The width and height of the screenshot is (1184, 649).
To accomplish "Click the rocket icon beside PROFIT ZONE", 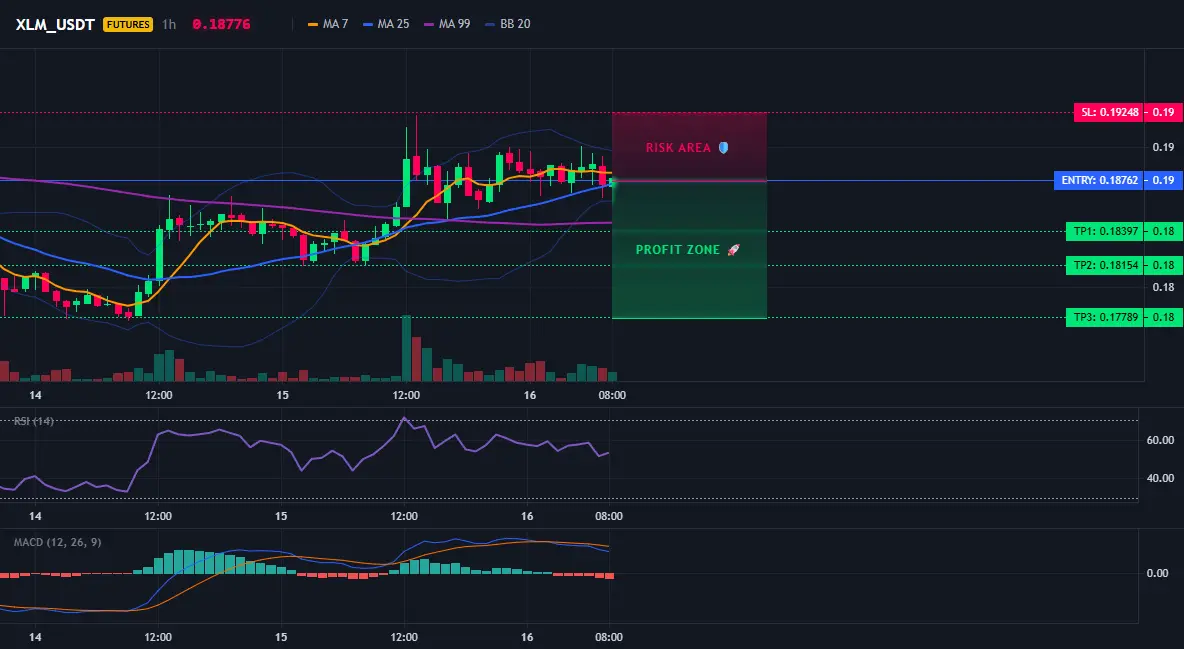I will click(x=733, y=249).
